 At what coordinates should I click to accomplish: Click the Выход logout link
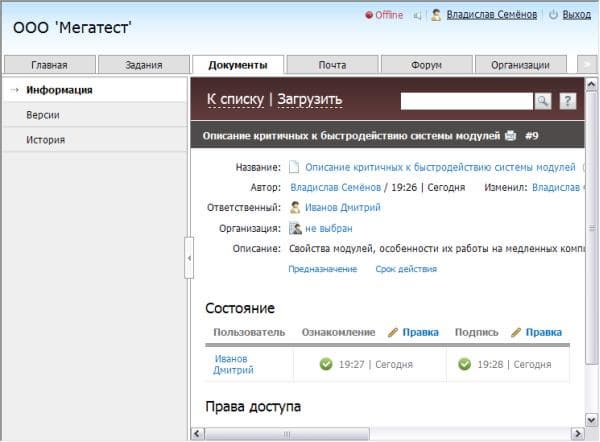click(x=576, y=15)
